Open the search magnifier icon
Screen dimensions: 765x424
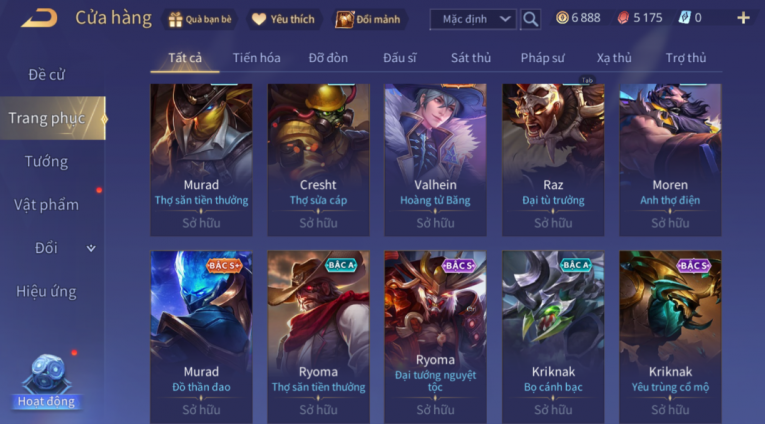(x=530, y=19)
